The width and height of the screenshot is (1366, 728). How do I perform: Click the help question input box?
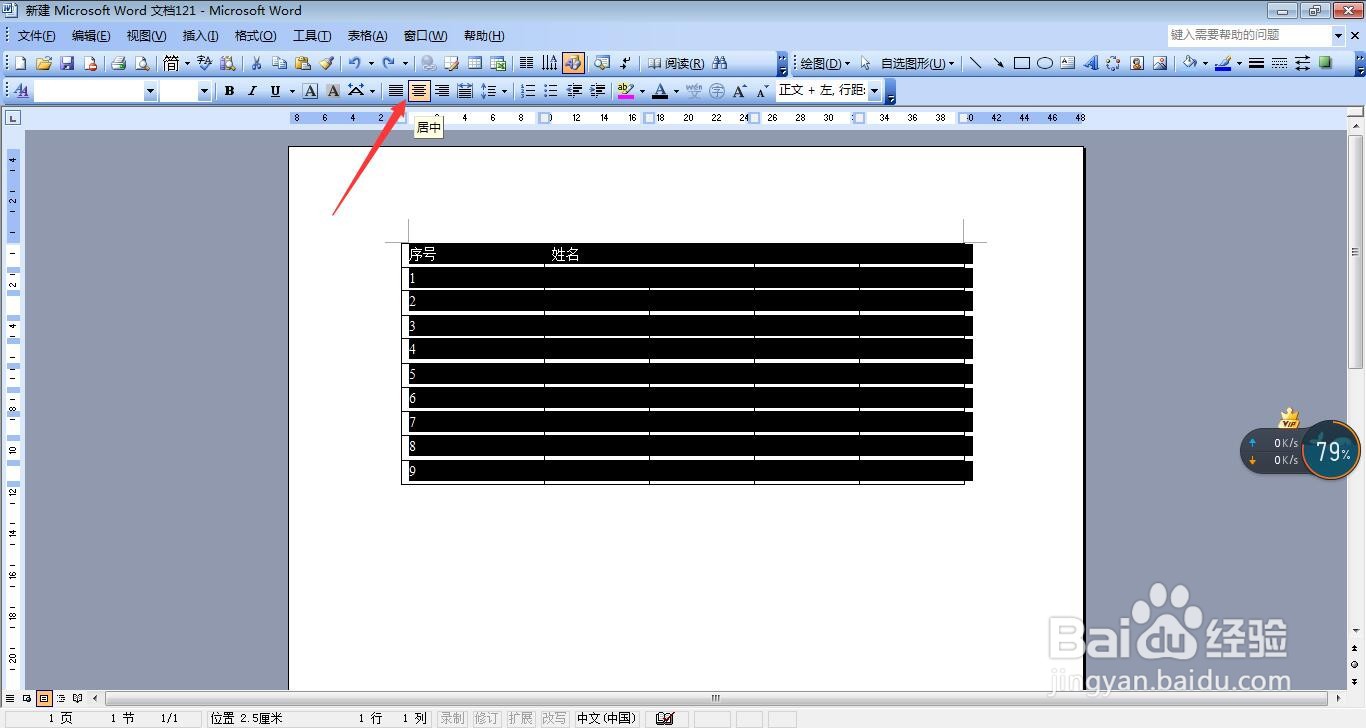[1249, 35]
